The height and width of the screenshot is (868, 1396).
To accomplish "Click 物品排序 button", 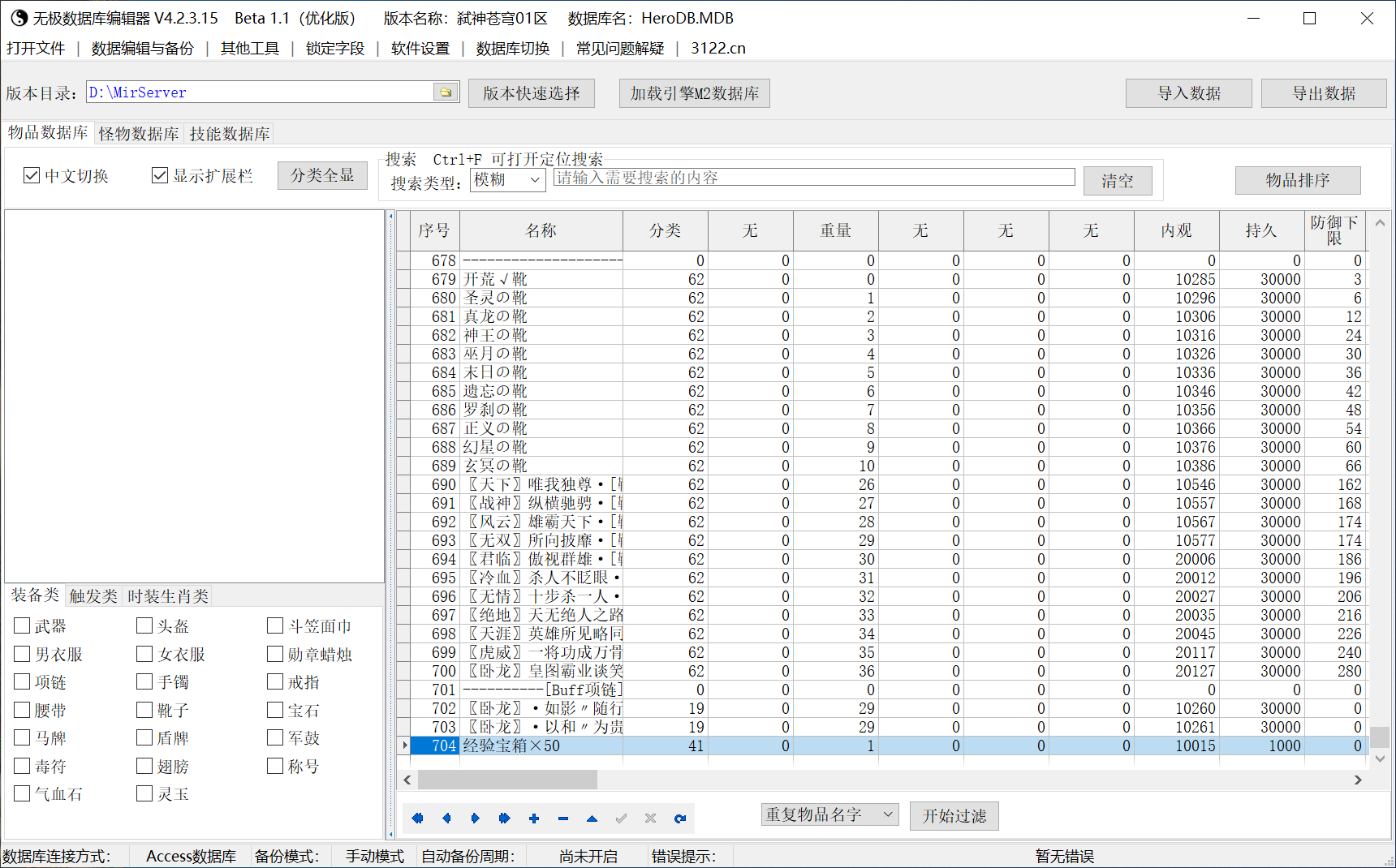I will click(x=1298, y=180).
